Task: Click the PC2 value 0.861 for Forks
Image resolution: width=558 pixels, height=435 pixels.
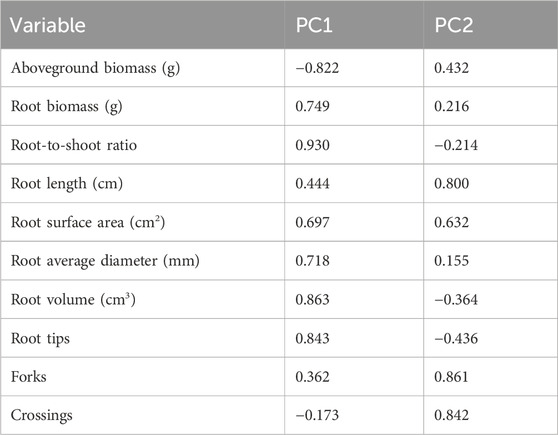Action: coord(451,377)
